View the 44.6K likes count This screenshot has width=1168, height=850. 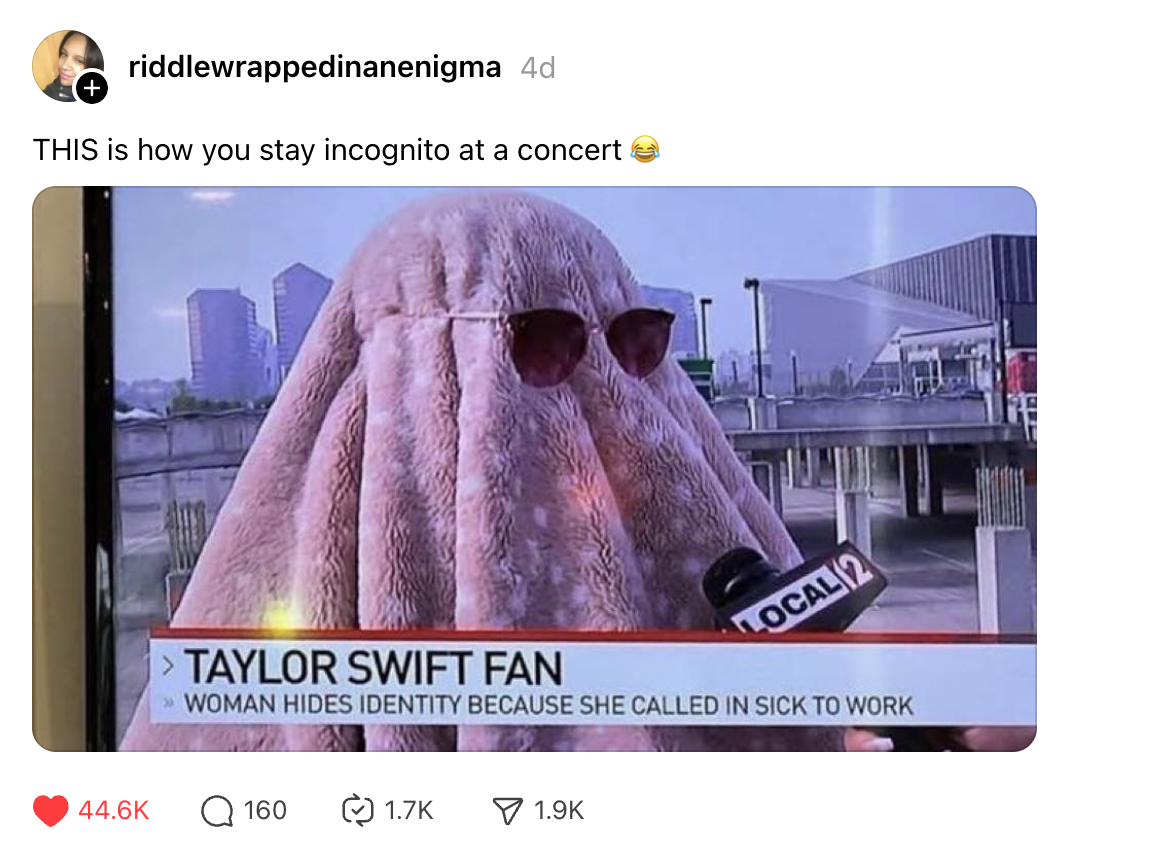point(114,811)
